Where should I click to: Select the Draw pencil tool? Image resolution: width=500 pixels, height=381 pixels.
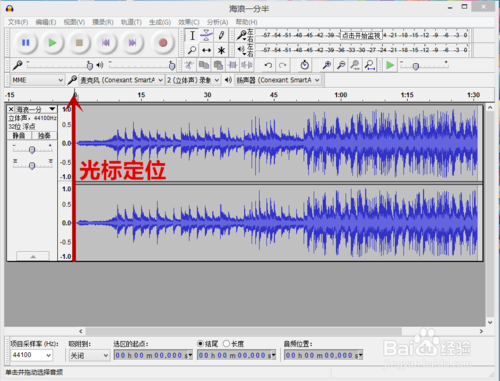(221, 35)
